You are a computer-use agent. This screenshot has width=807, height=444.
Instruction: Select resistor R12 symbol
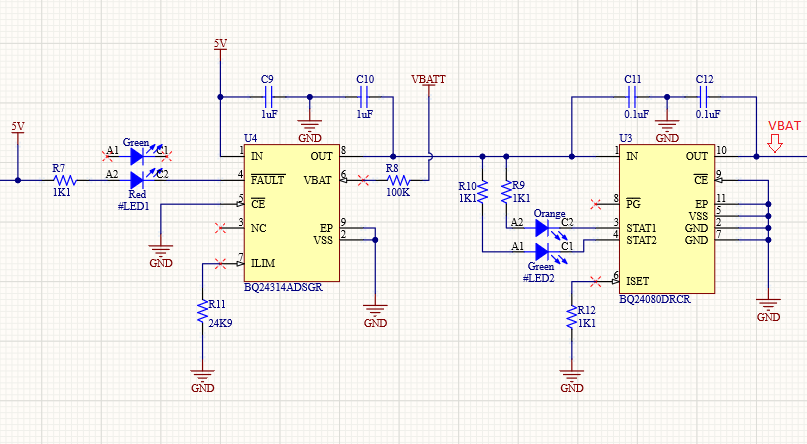572,317
